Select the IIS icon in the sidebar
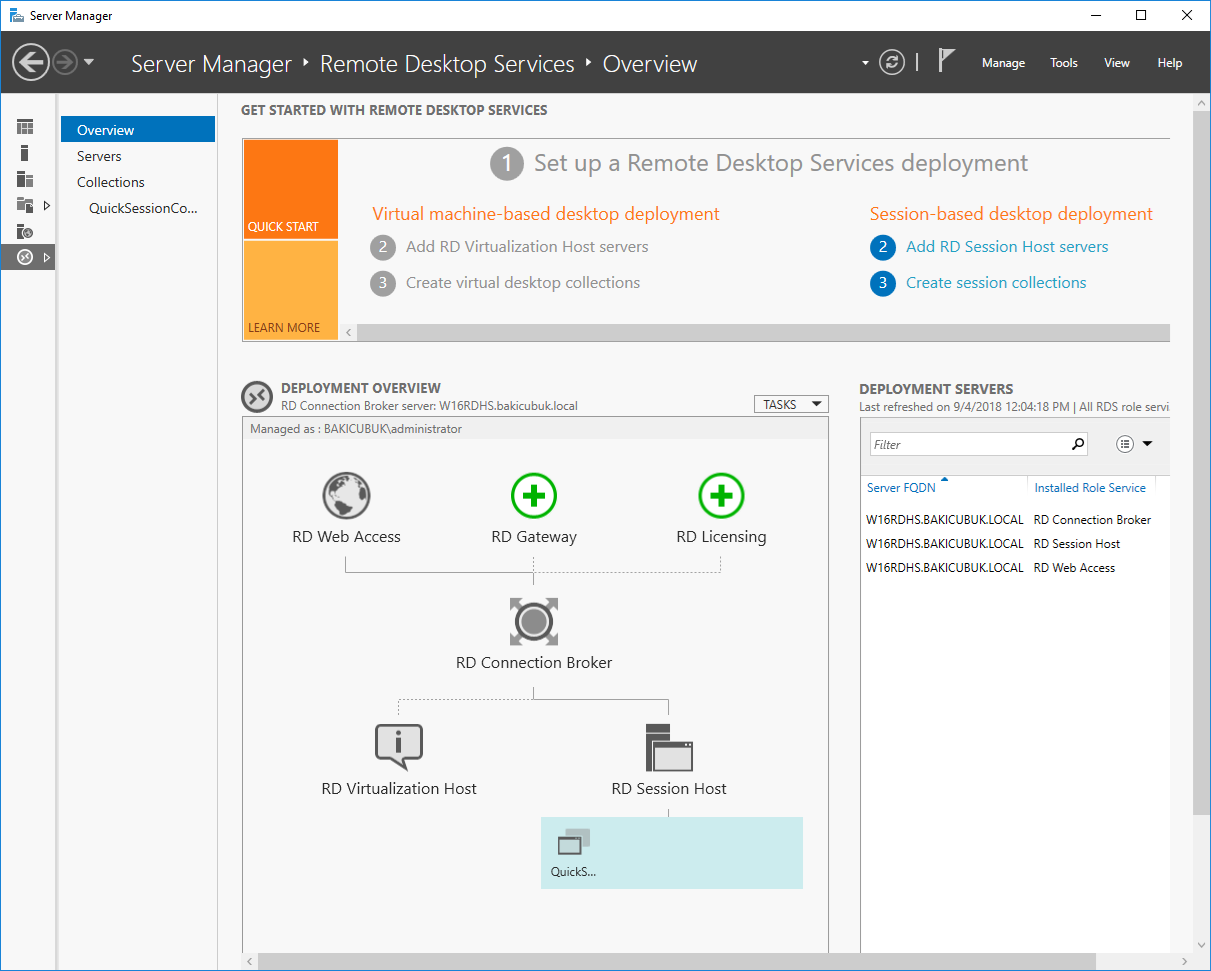This screenshot has height=971, width=1211. point(25,231)
